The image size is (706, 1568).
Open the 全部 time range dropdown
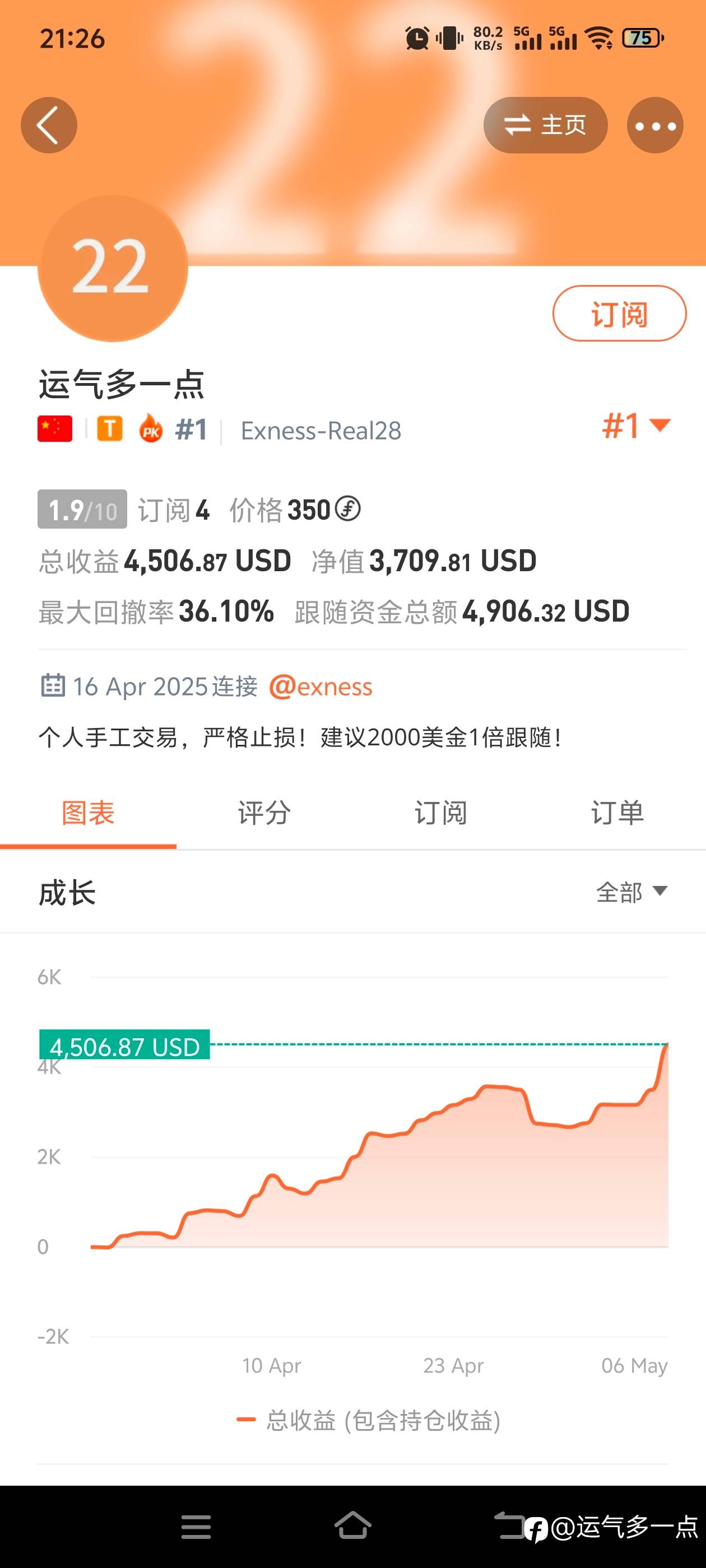(631, 892)
